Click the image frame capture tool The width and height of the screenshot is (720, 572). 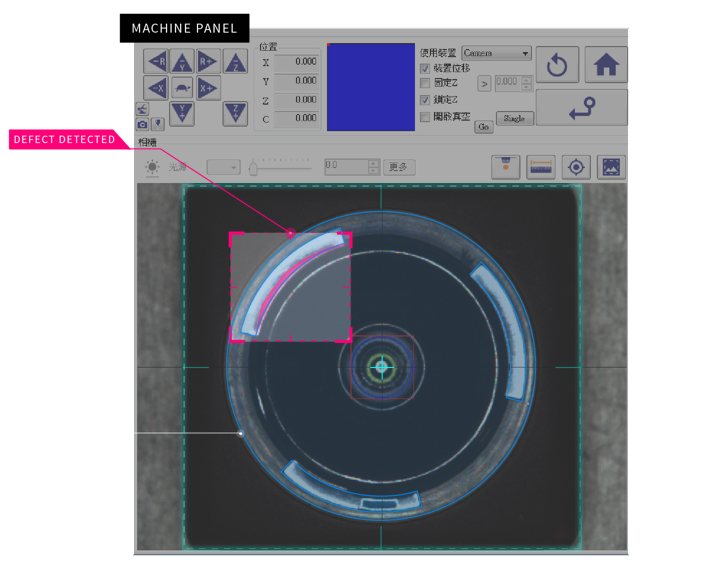point(610,167)
